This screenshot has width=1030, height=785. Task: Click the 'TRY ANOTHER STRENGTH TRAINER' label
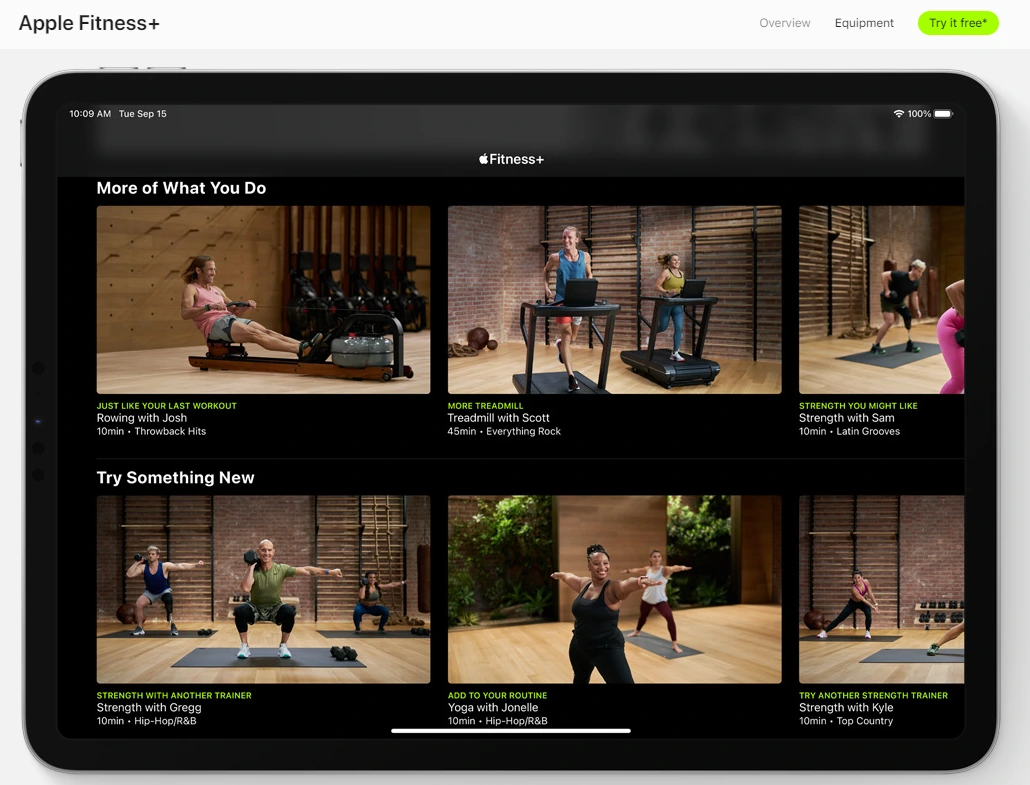click(x=874, y=695)
